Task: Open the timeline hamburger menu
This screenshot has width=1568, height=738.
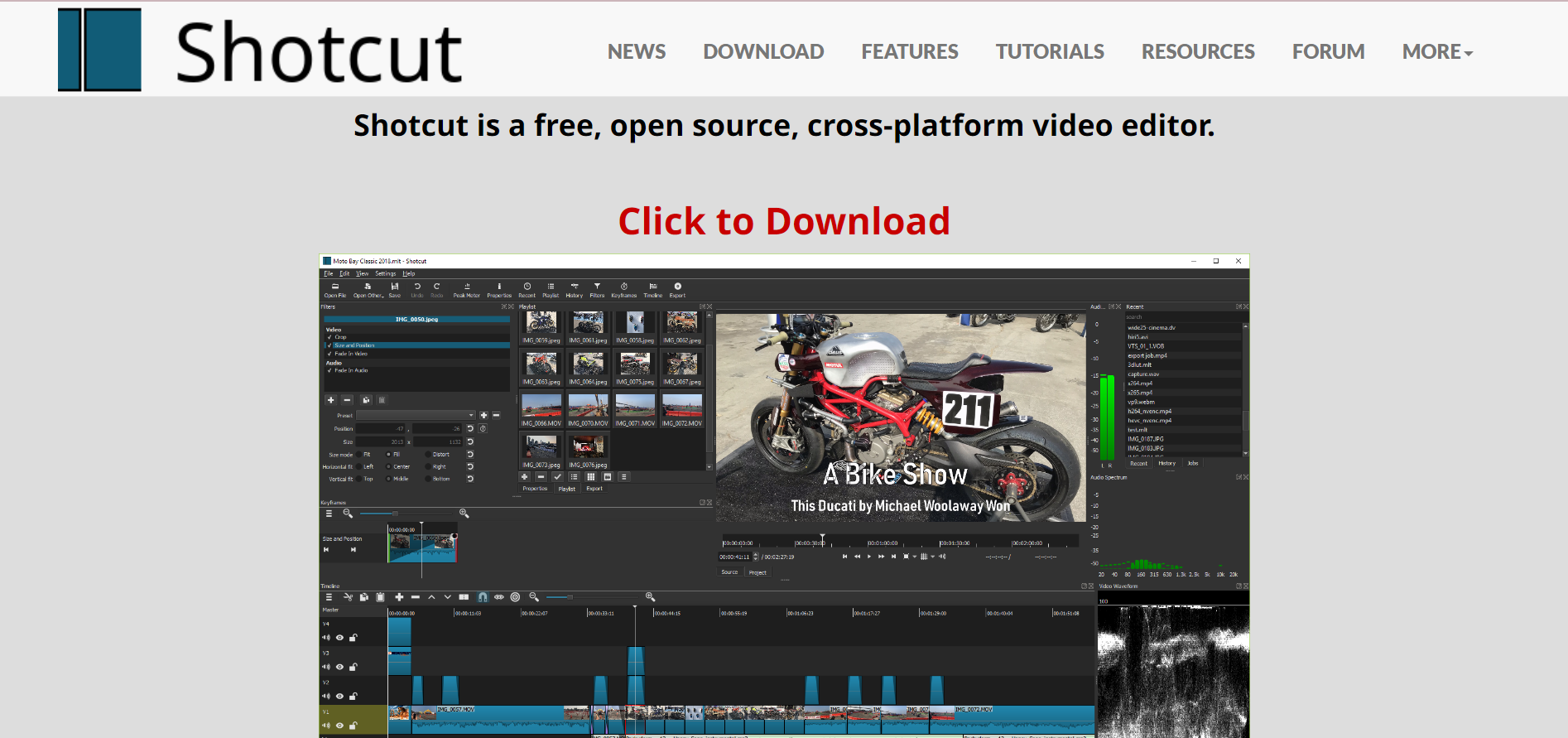Action: coord(329,597)
